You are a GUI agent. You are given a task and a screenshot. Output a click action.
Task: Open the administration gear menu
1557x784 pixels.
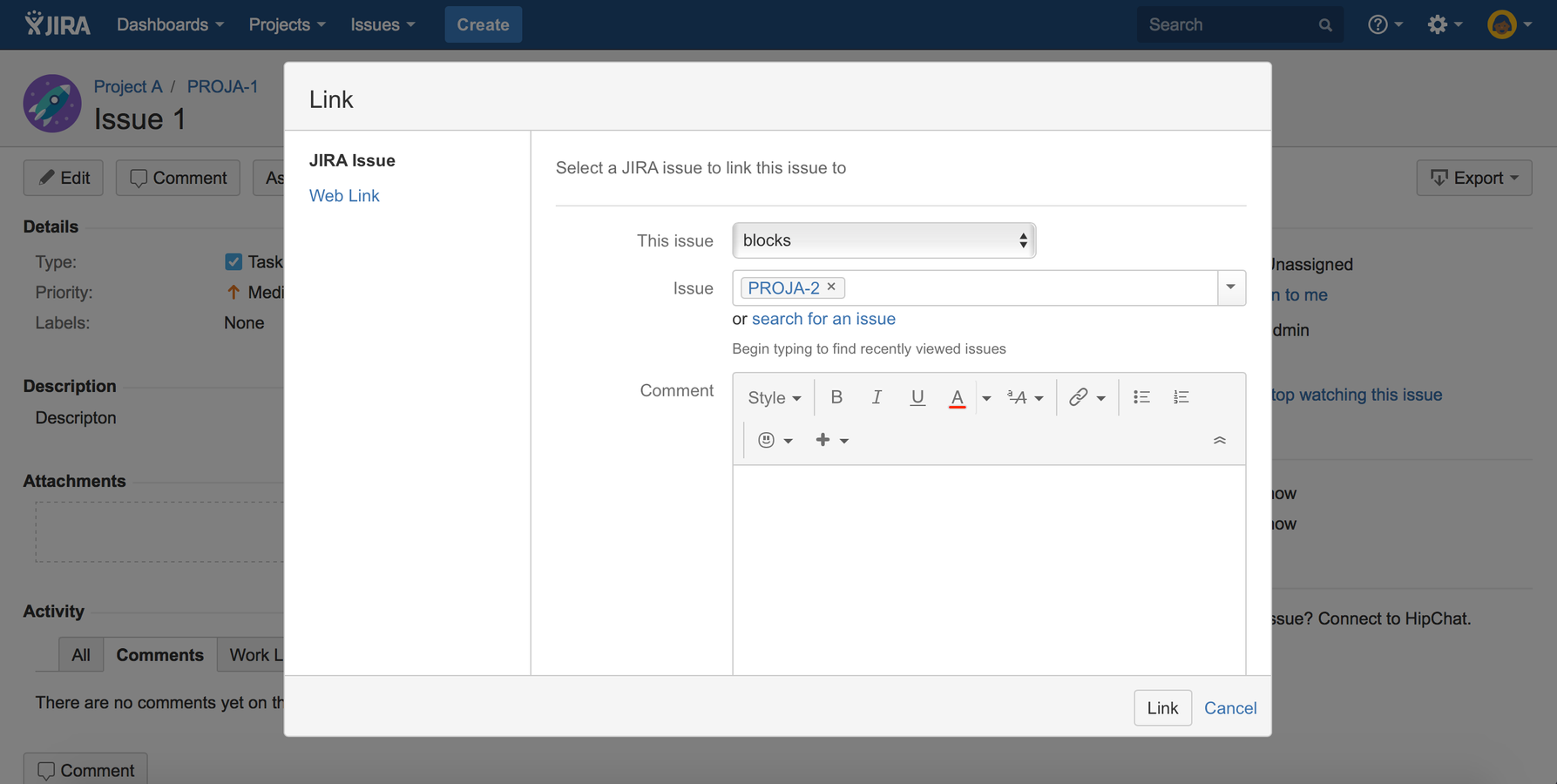[x=1445, y=24]
